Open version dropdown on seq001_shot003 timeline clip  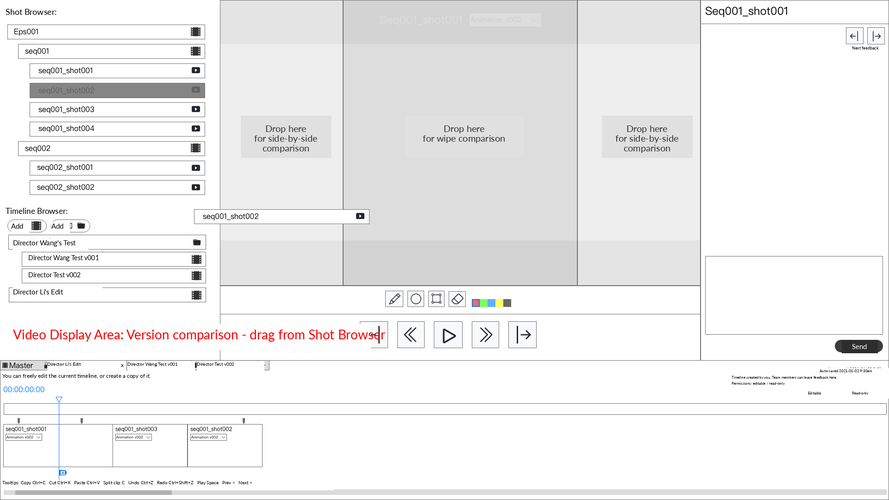click(133, 438)
